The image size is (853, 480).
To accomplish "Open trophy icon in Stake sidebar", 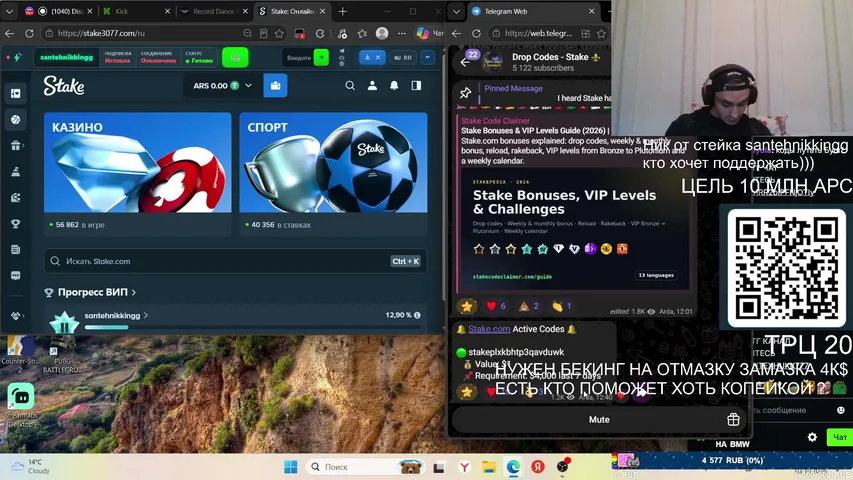I will (x=16, y=224).
